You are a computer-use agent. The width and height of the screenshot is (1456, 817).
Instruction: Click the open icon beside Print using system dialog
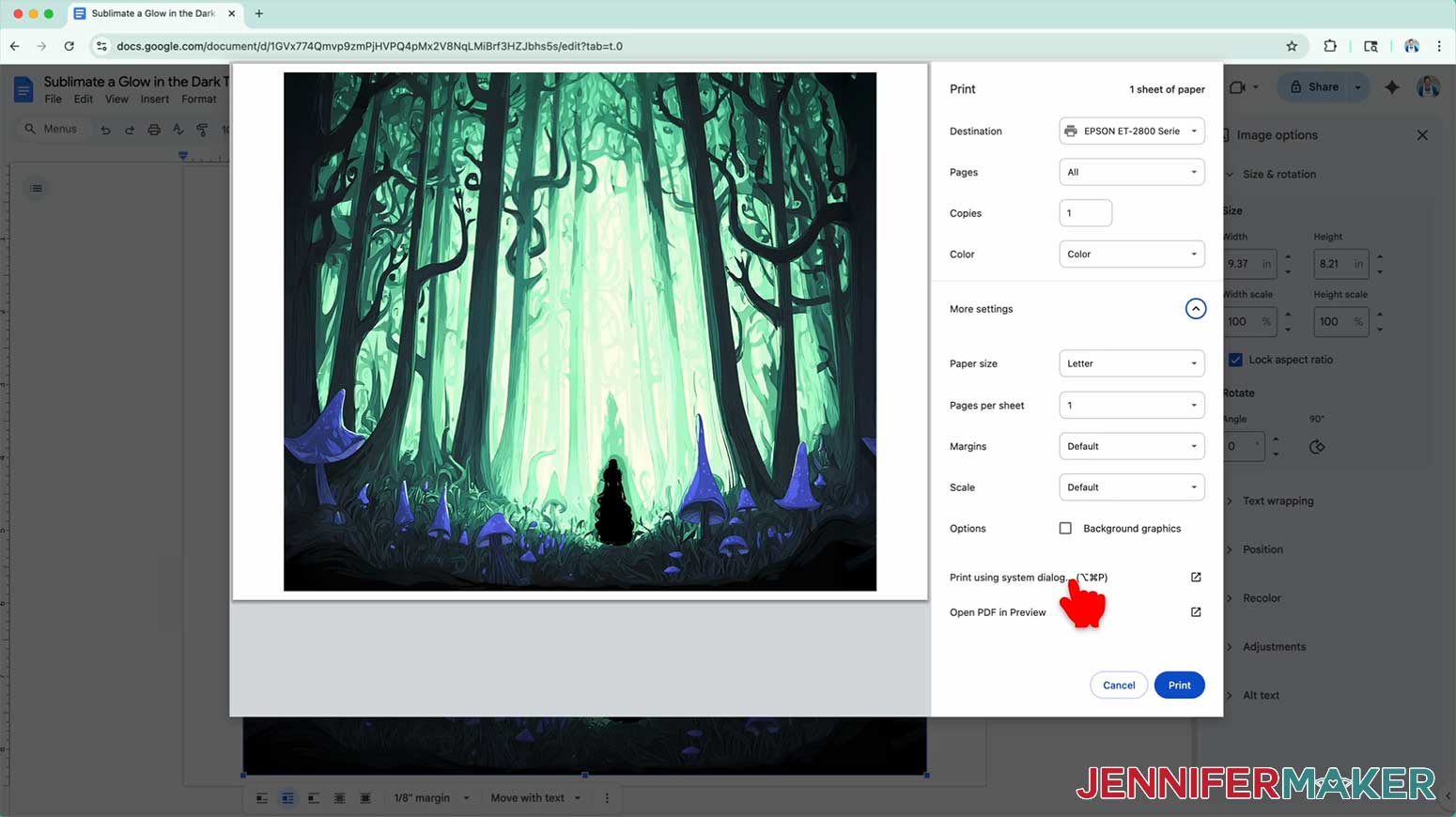tap(1196, 578)
